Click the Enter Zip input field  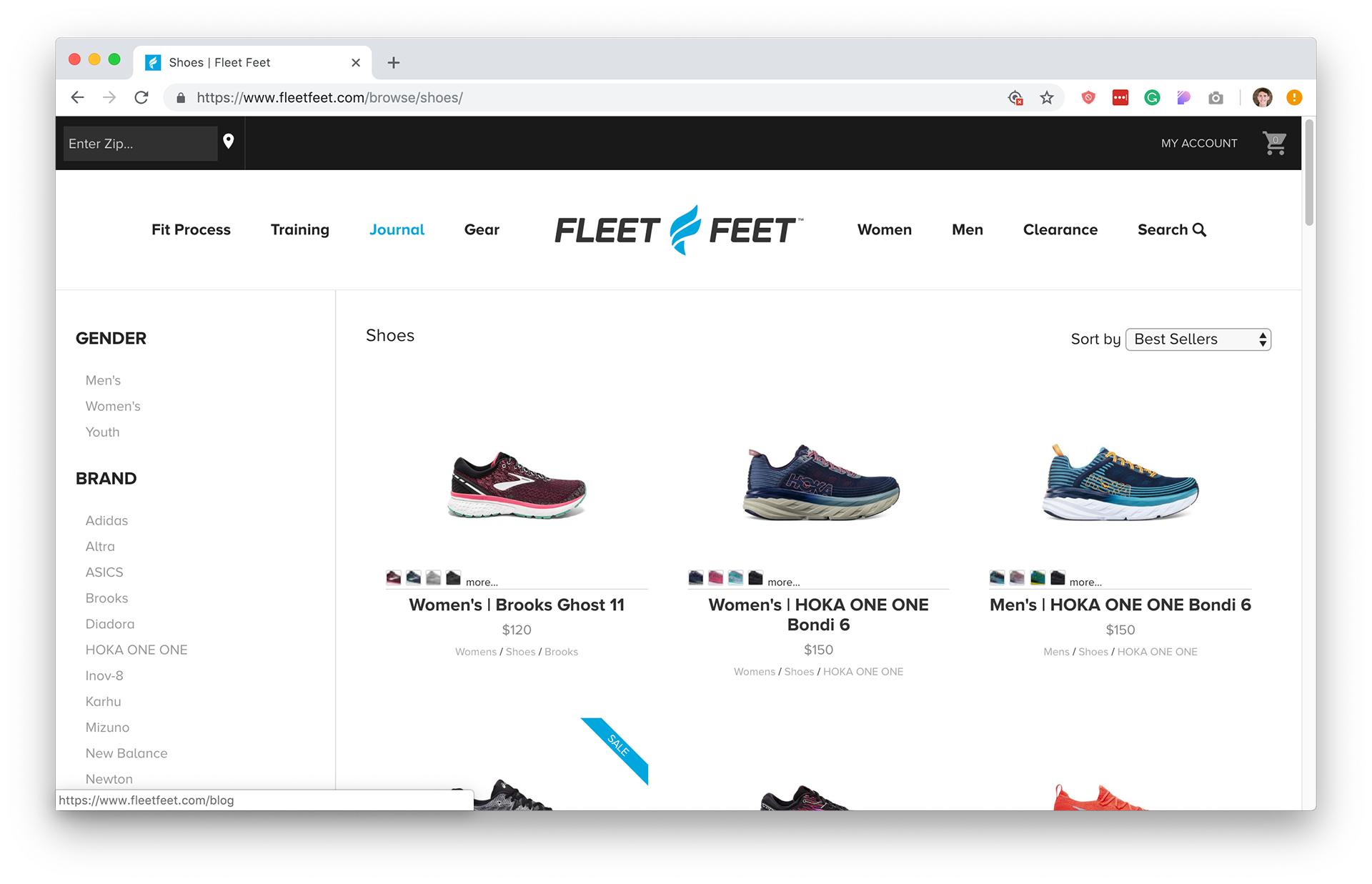point(140,144)
